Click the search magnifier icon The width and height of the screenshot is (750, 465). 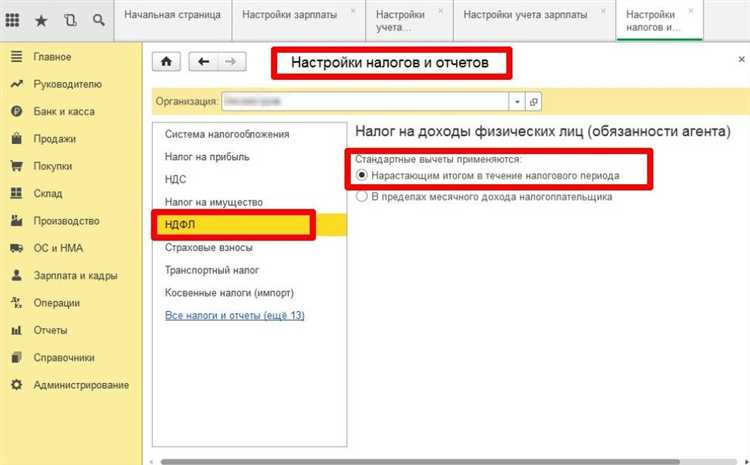pos(97,20)
